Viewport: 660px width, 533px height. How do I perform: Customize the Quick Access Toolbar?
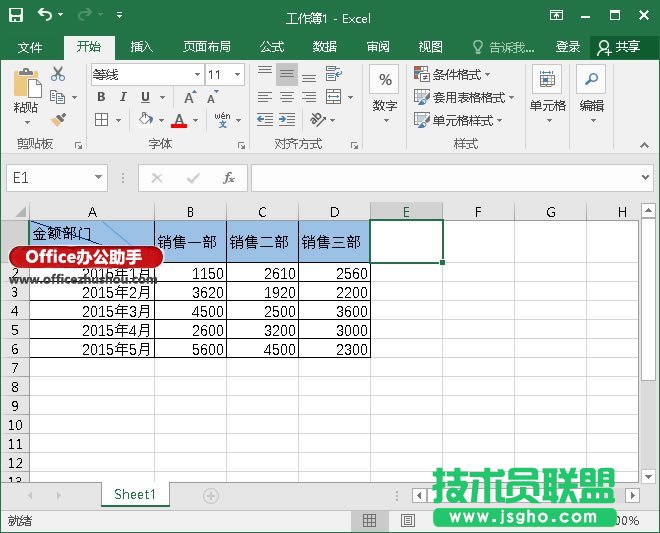click(x=120, y=15)
